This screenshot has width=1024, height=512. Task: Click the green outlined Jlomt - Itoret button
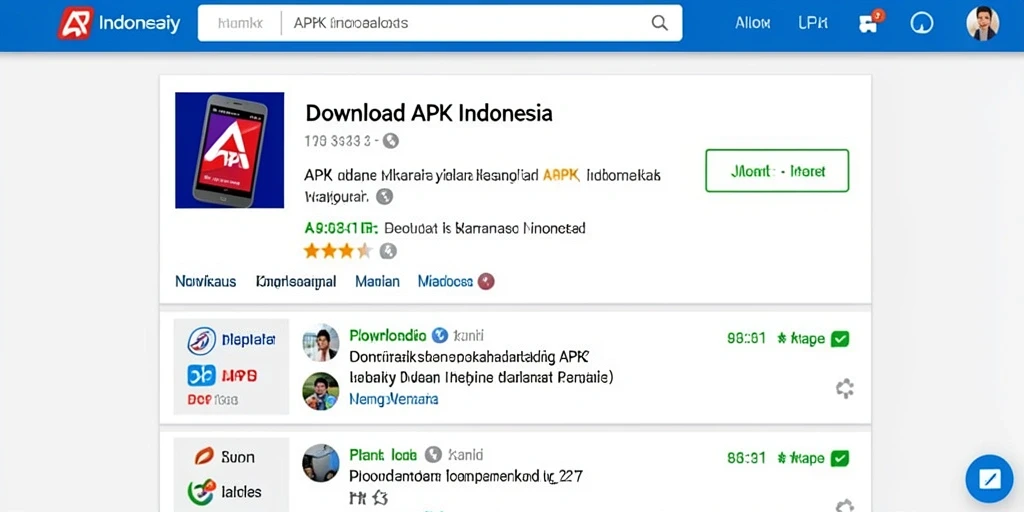777,171
